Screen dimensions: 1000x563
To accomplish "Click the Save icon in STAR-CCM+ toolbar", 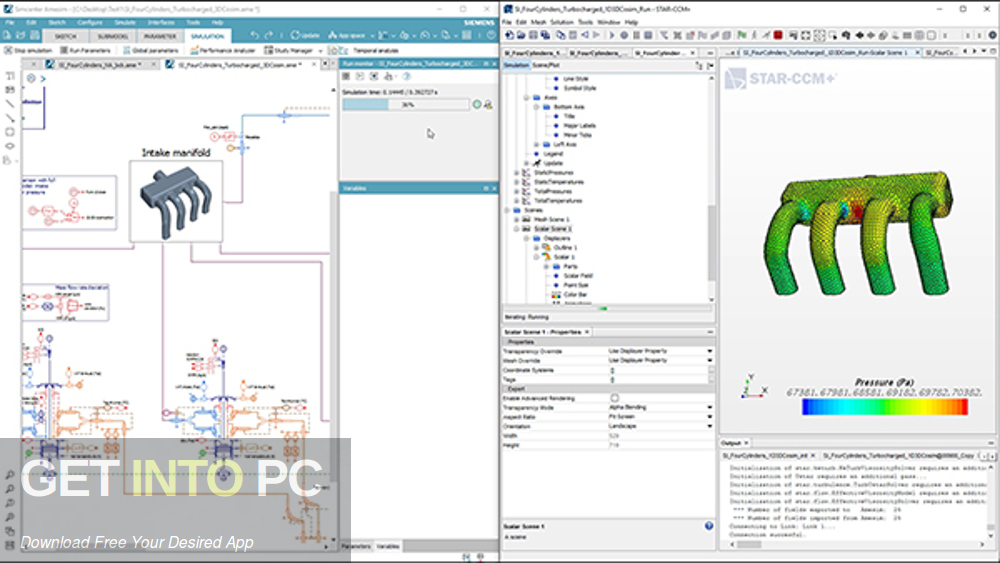I will pyautogui.click(x=533, y=36).
